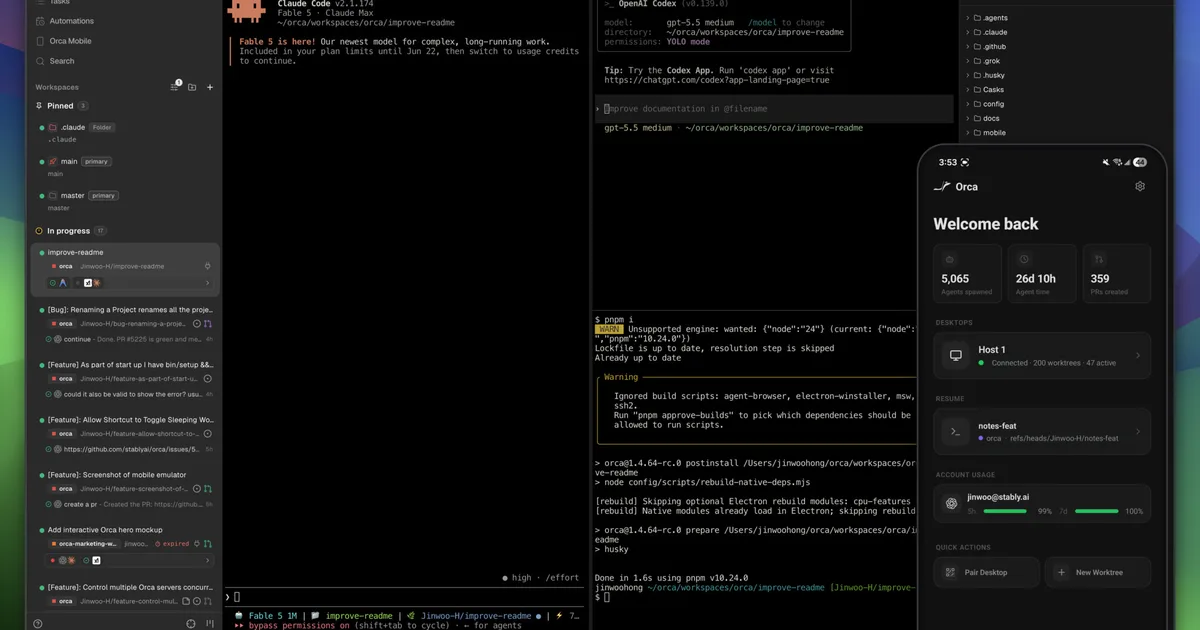Open the Bug Renaming a Project workspace
Viewport: 1200px width, 630px height.
(x=125, y=324)
